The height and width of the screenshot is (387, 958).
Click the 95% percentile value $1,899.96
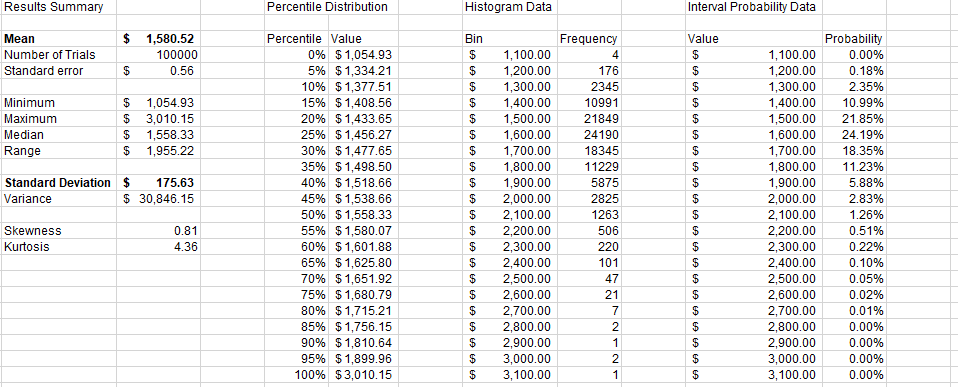(x=363, y=358)
